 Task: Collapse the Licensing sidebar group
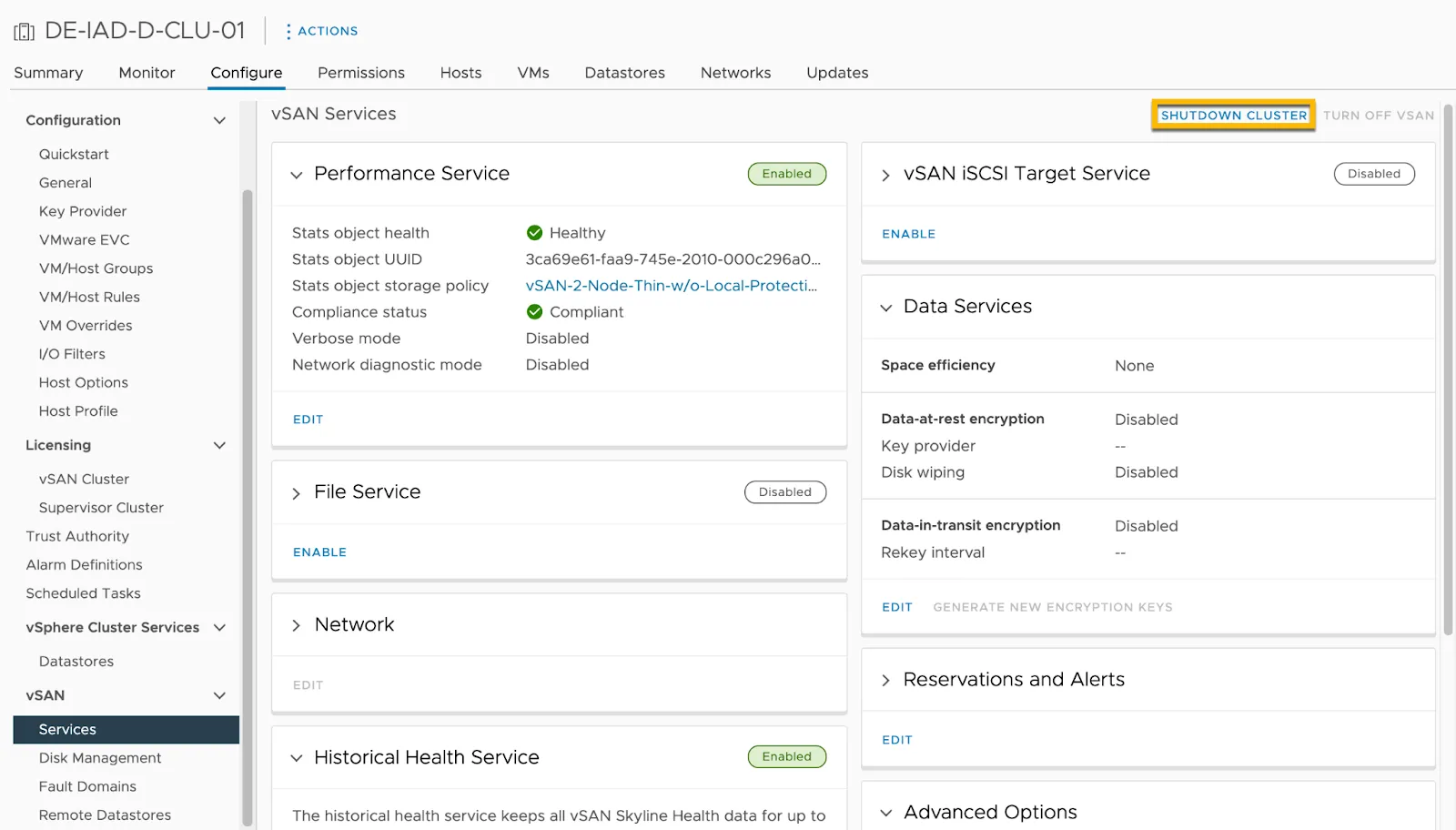[x=219, y=445]
